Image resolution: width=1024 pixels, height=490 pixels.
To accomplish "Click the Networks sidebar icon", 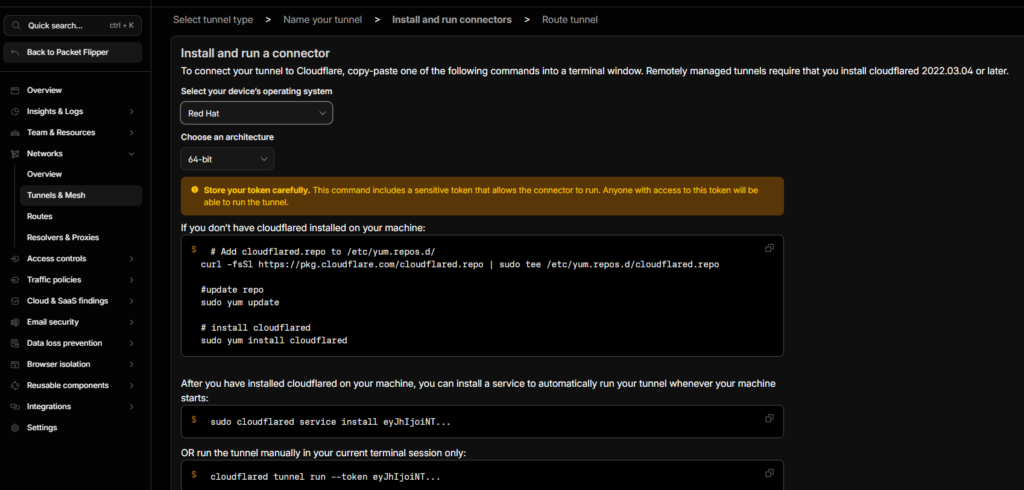I will pyautogui.click(x=15, y=154).
